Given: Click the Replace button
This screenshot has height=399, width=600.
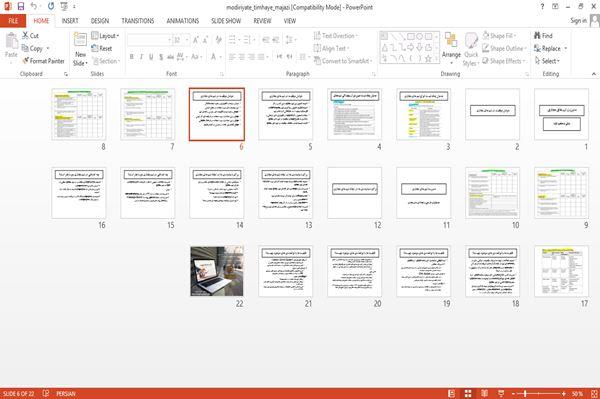Looking at the screenshot, I should [x=550, y=49].
